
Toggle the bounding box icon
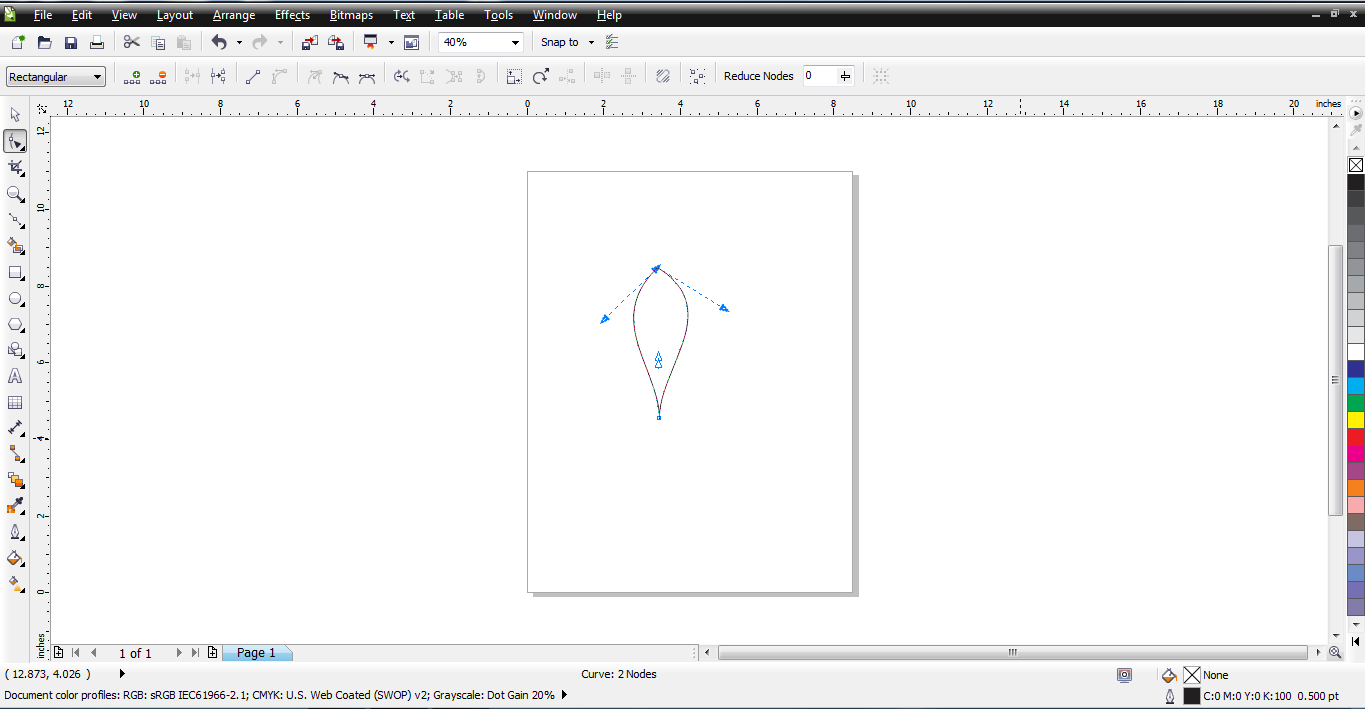(880, 76)
